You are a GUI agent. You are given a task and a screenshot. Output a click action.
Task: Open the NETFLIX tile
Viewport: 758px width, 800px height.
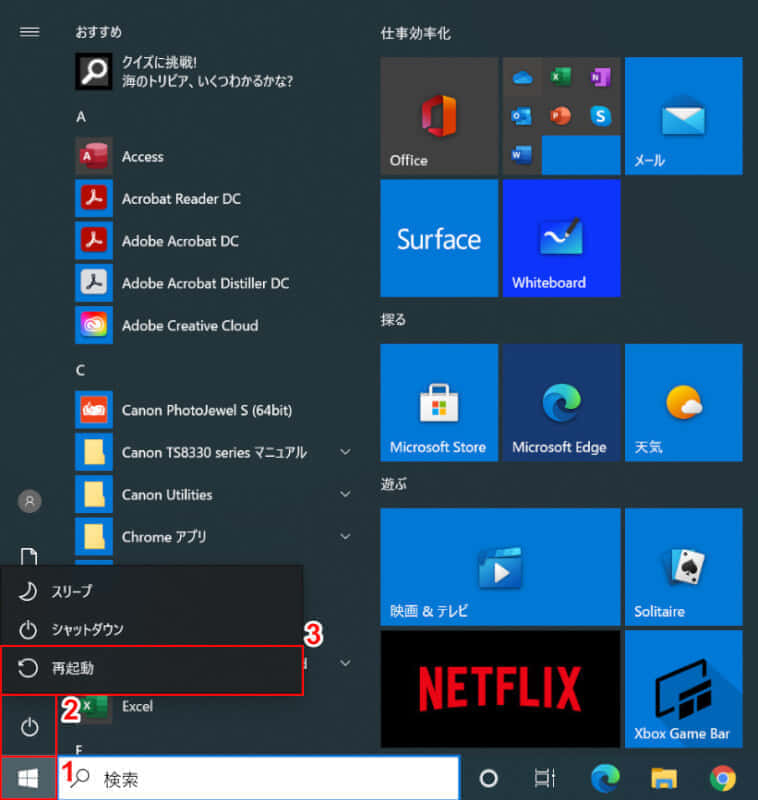(x=500, y=689)
